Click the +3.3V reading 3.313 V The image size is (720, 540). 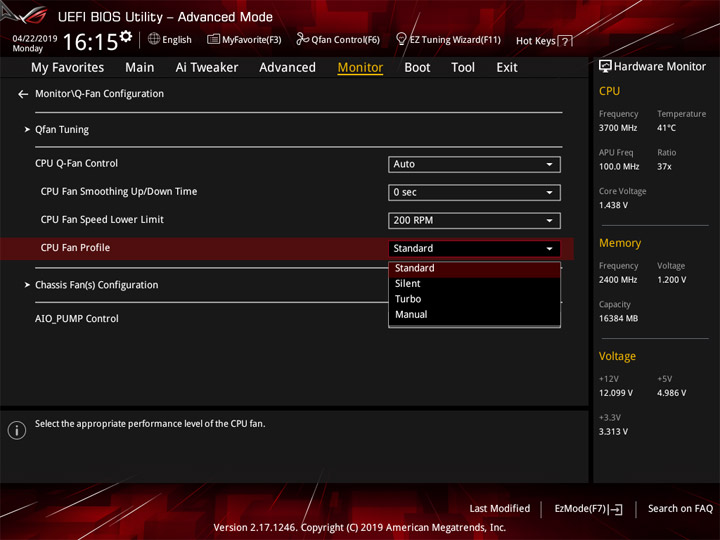[613, 432]
